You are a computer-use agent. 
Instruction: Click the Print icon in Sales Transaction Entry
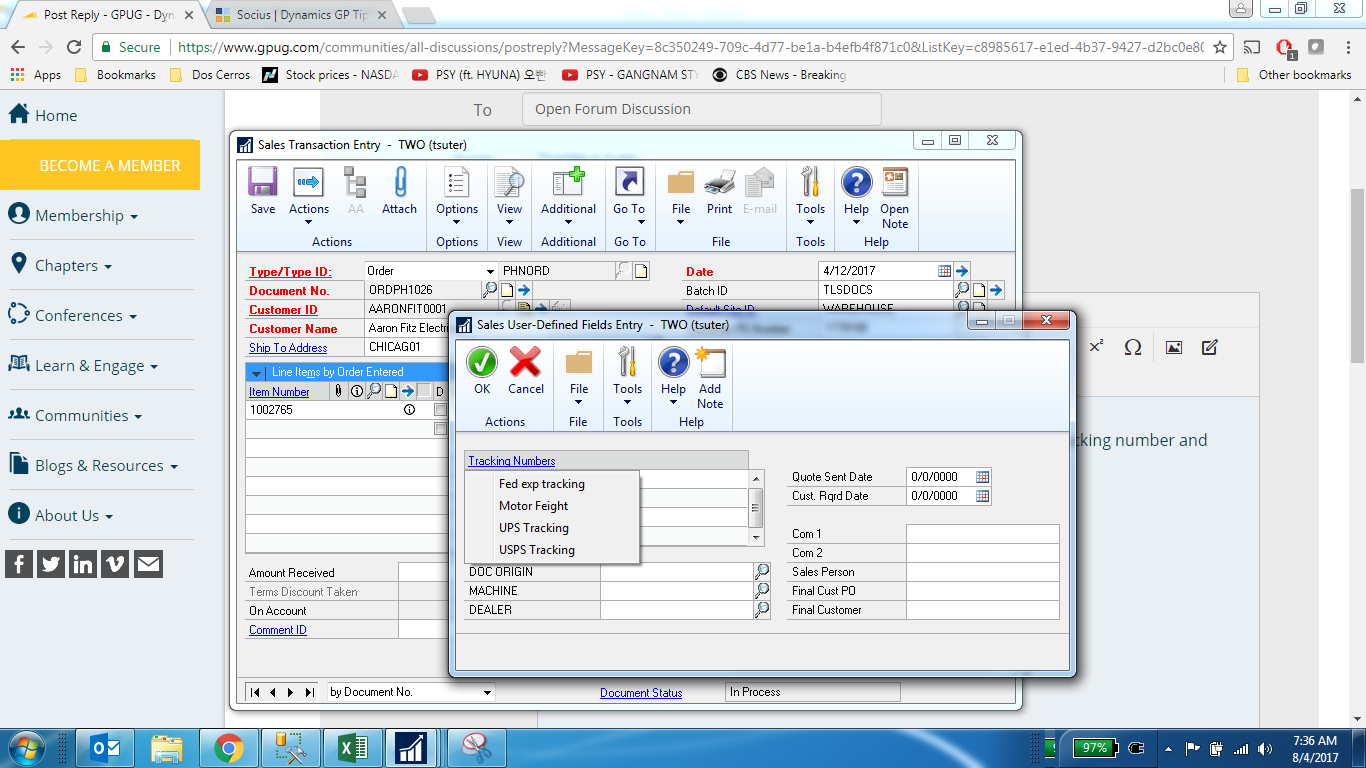[x=720, y=182]
